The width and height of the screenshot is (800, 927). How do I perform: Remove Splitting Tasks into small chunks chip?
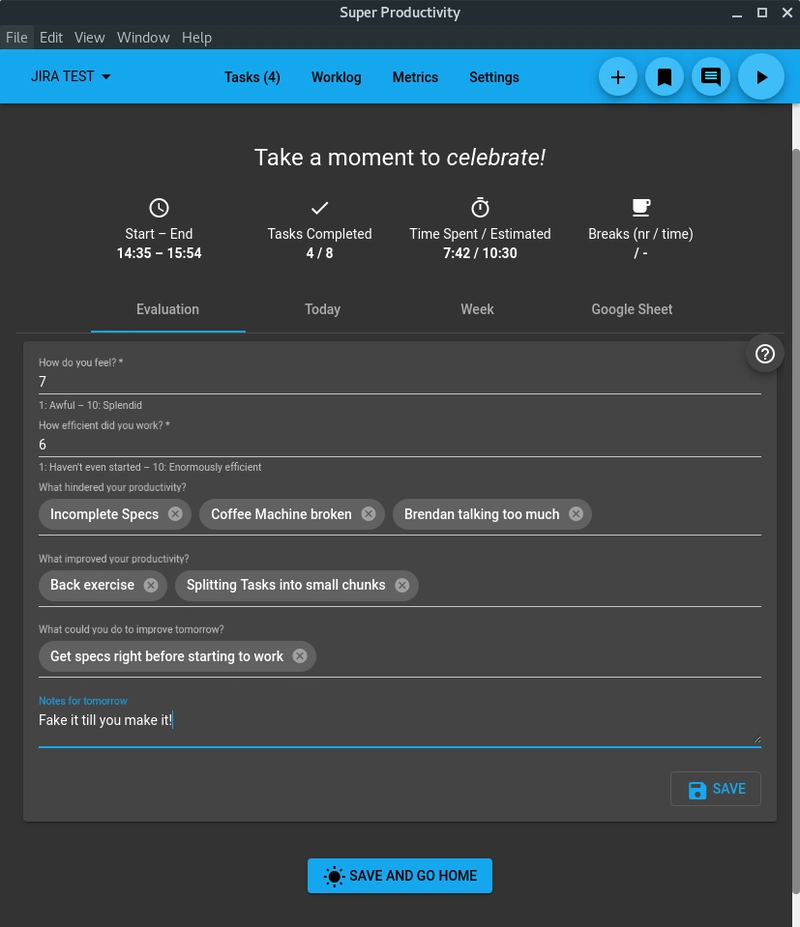click(402, 585)
